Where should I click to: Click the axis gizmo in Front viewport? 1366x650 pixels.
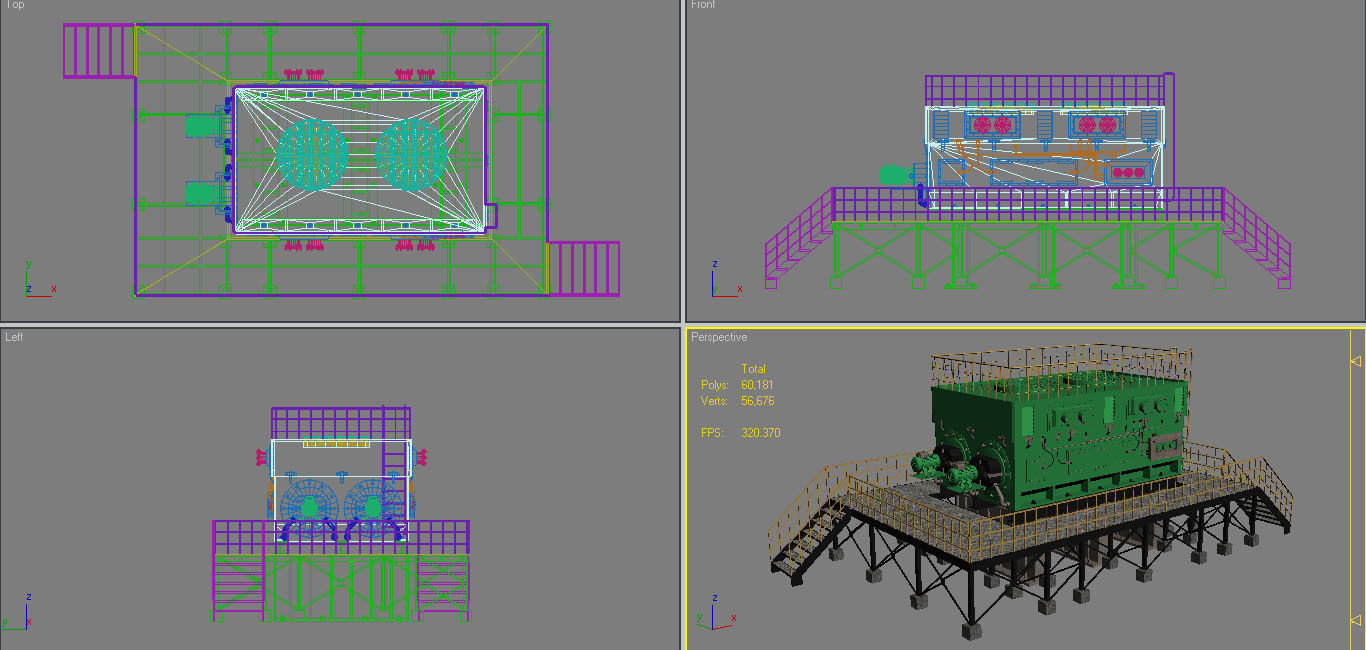tap(725, 280)
